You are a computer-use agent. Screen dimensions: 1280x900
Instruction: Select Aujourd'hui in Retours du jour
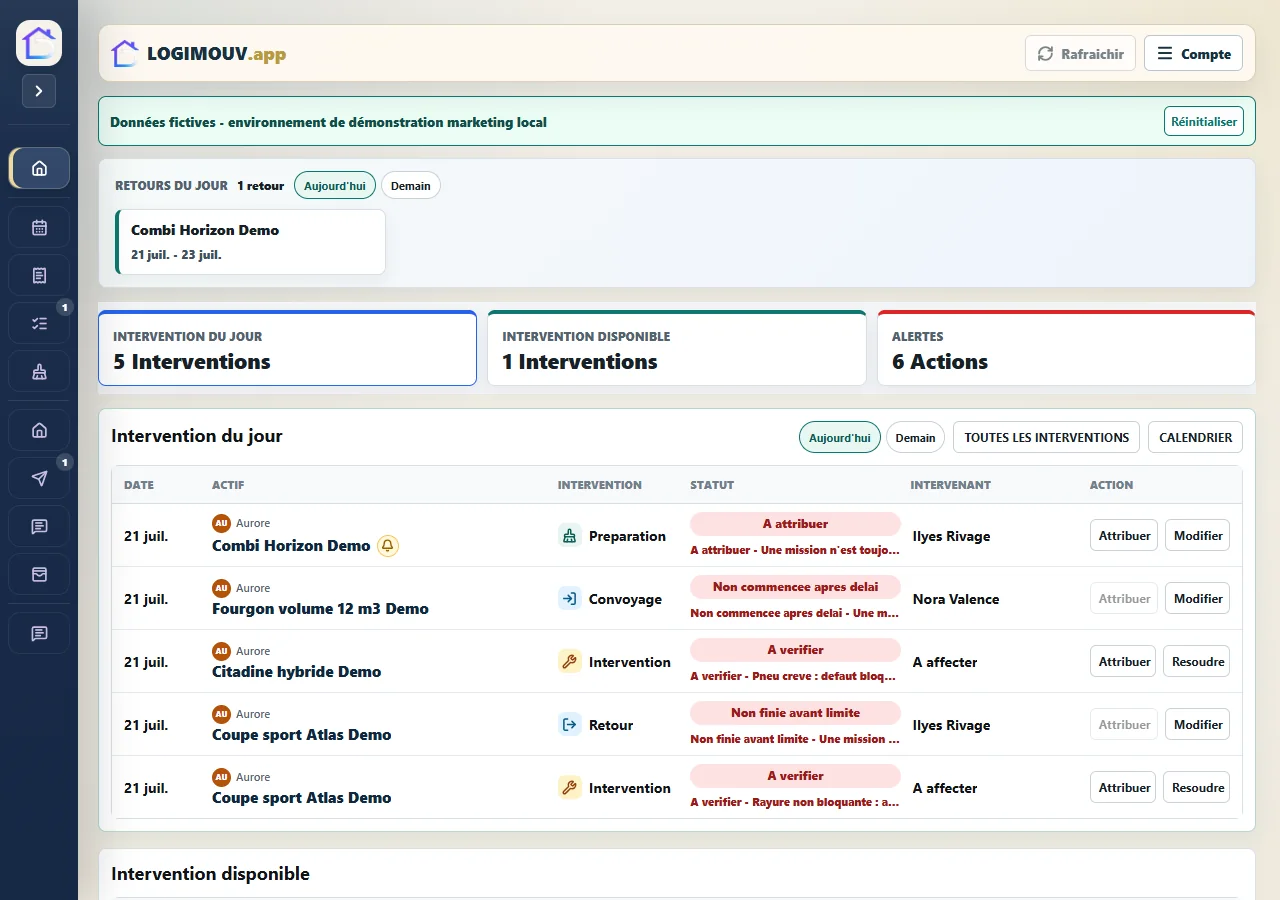point(335,186)
